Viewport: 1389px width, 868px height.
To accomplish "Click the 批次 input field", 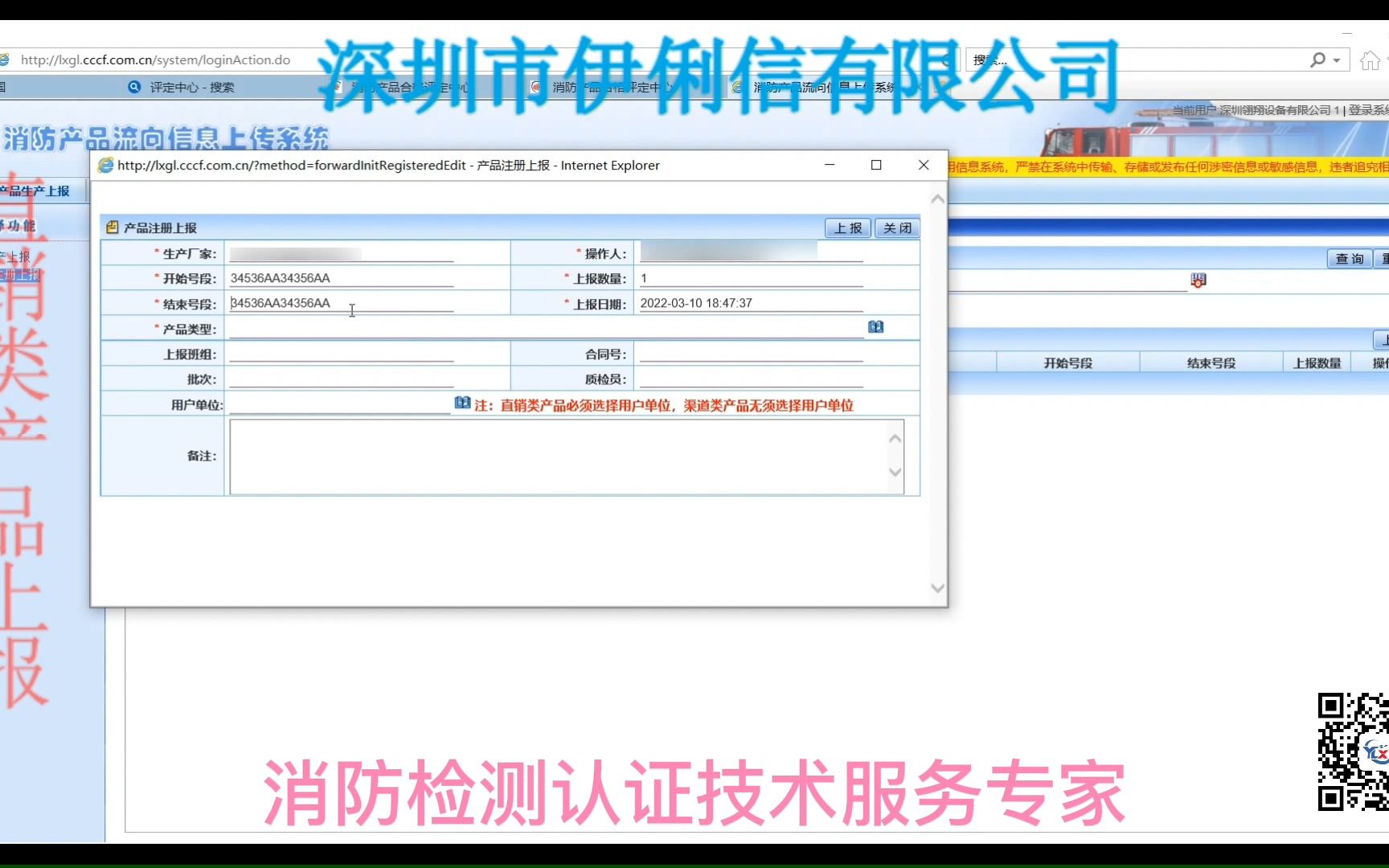I will click(x=342, y=379).
